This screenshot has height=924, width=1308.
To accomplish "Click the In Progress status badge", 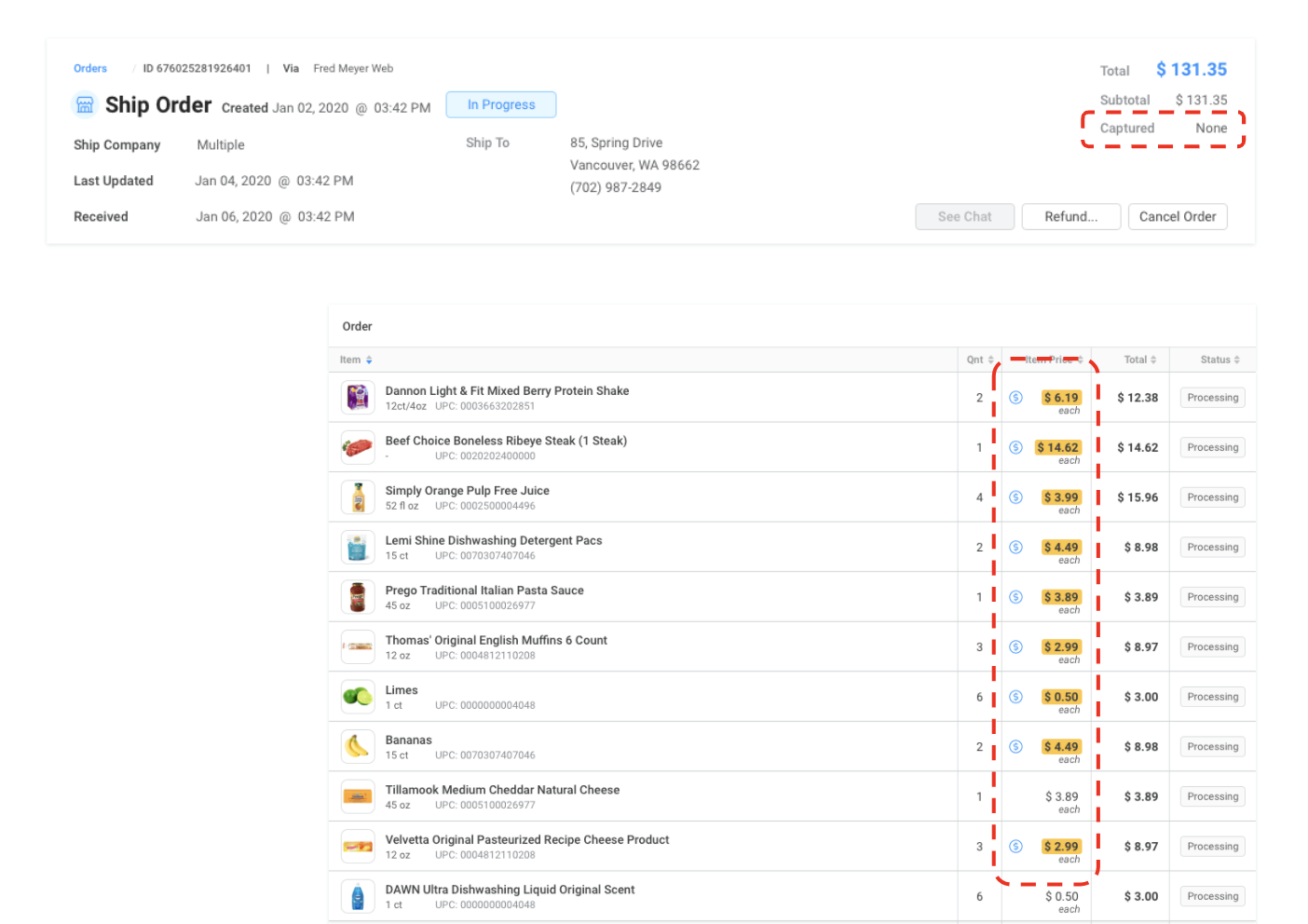I will pyautogui.click(x=501, y=105).
